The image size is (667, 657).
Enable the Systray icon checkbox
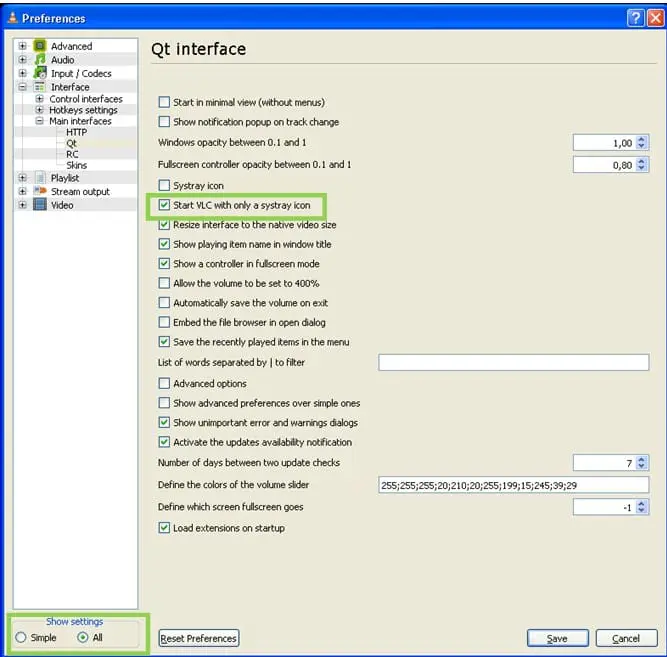pos(165,186)
